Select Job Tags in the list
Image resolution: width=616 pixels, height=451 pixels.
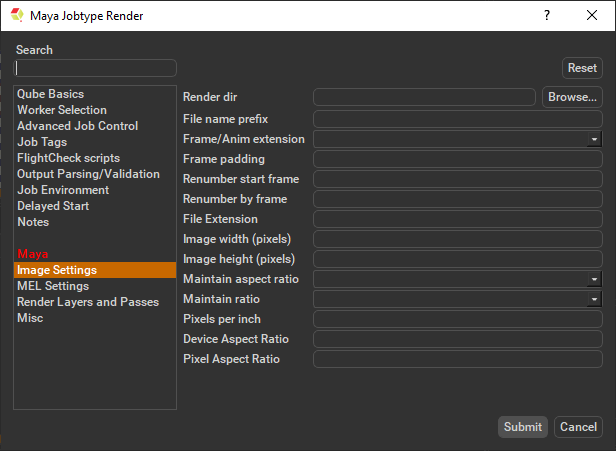pyautogui.click(x=42, y=142)
